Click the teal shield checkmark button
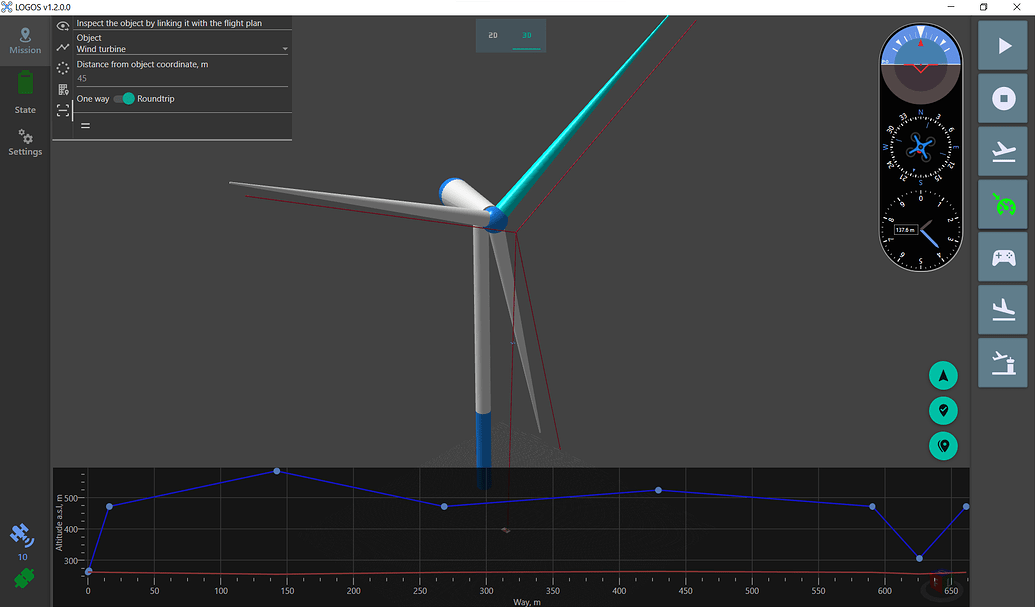Screen dimensions: 1035x607 [x=943, y=411]
